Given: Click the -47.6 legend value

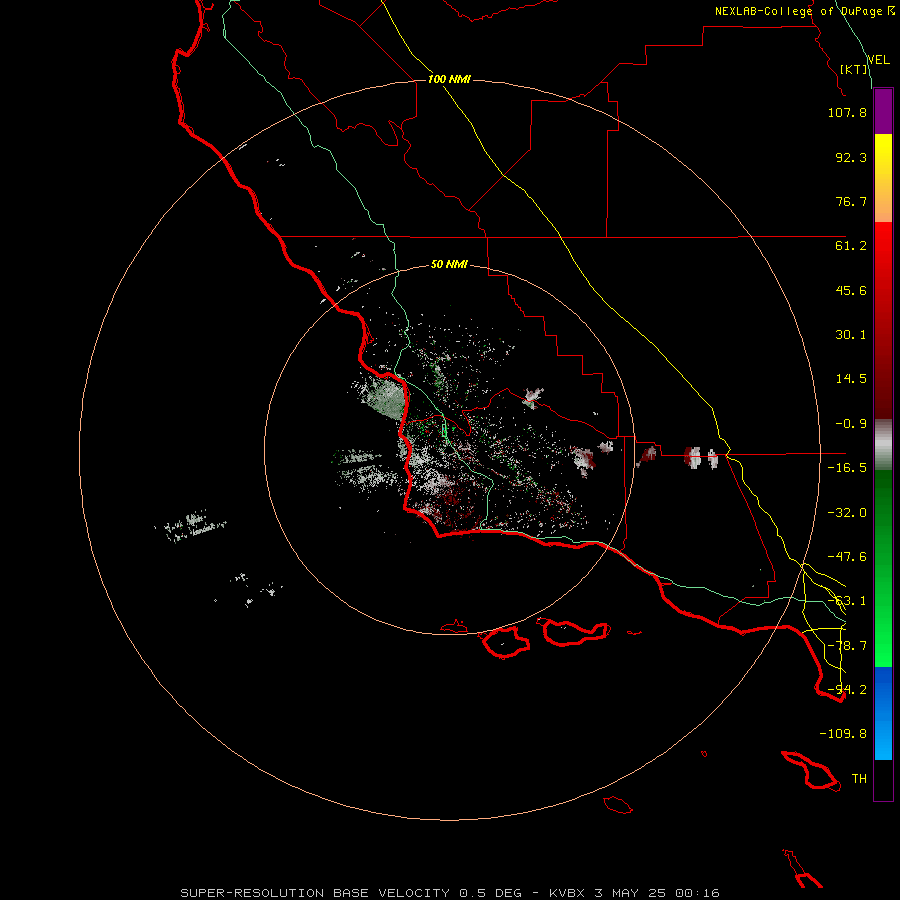Looking at the screenshot, I should [847, 557].
